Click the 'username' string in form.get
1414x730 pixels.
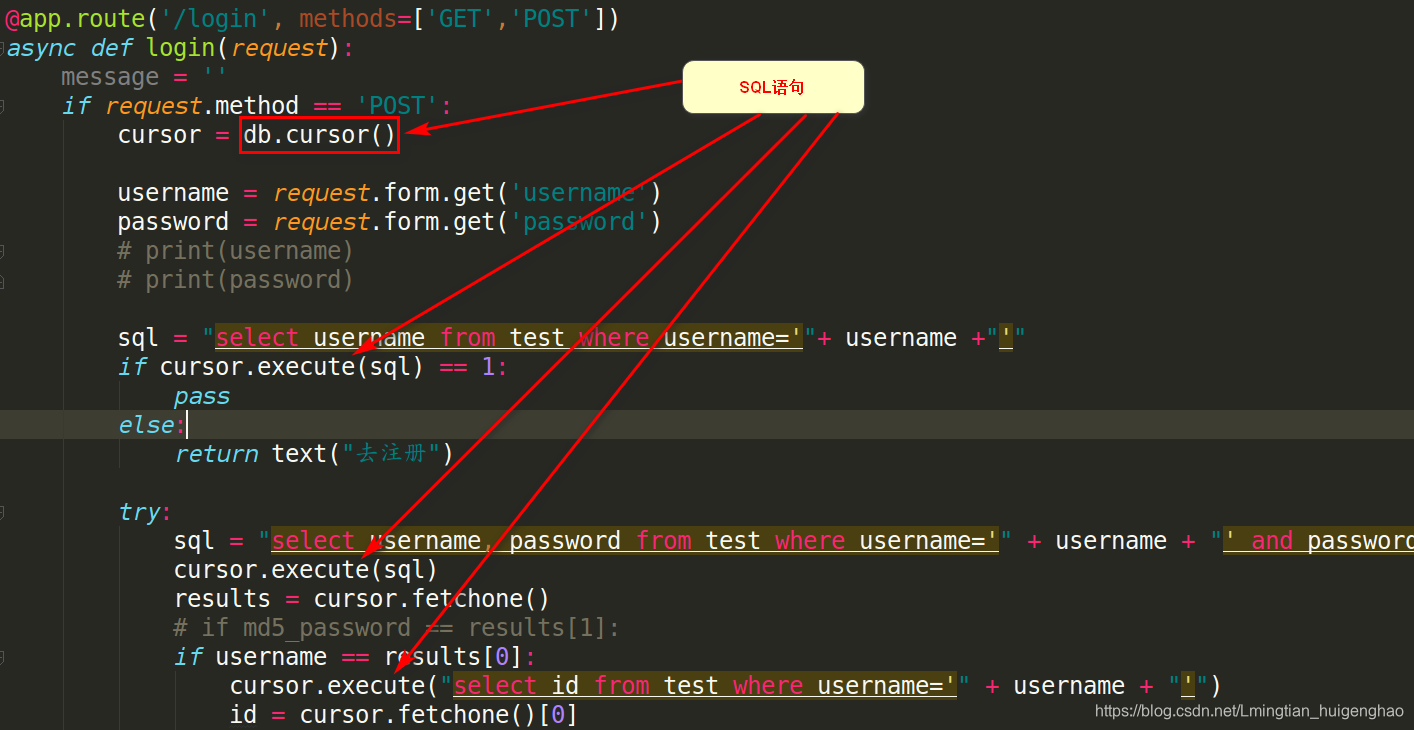click(x=579, y=193)
